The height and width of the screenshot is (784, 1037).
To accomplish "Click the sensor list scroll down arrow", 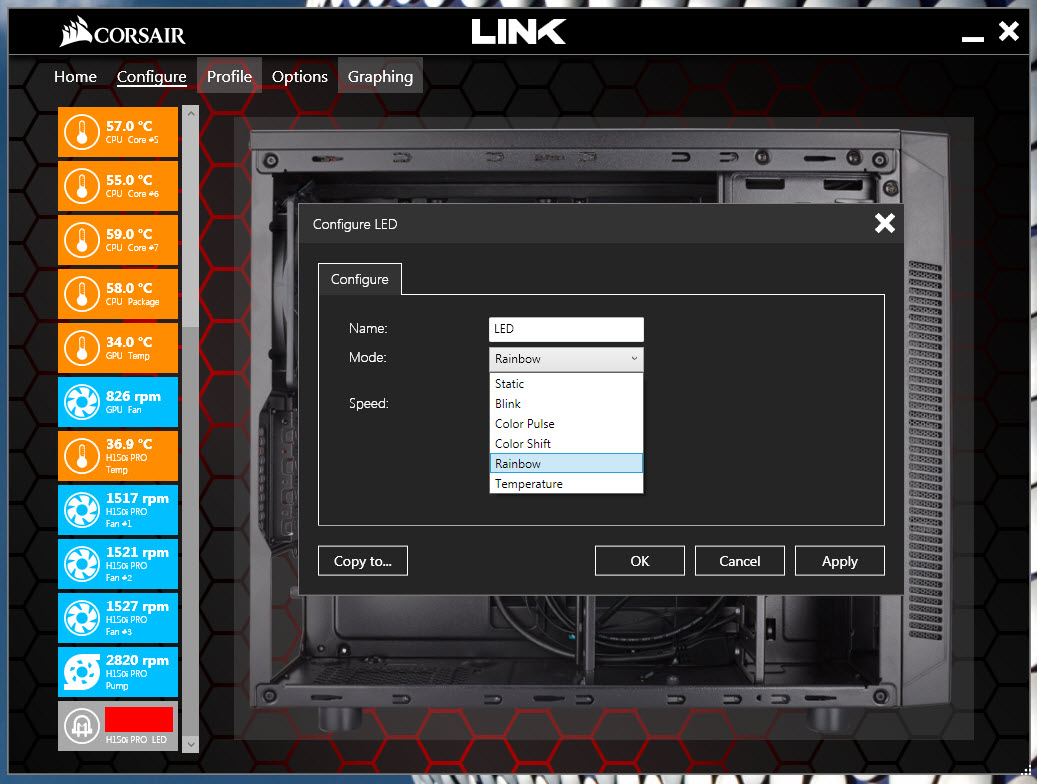I will pyautogui.click(x=190, y=744).
